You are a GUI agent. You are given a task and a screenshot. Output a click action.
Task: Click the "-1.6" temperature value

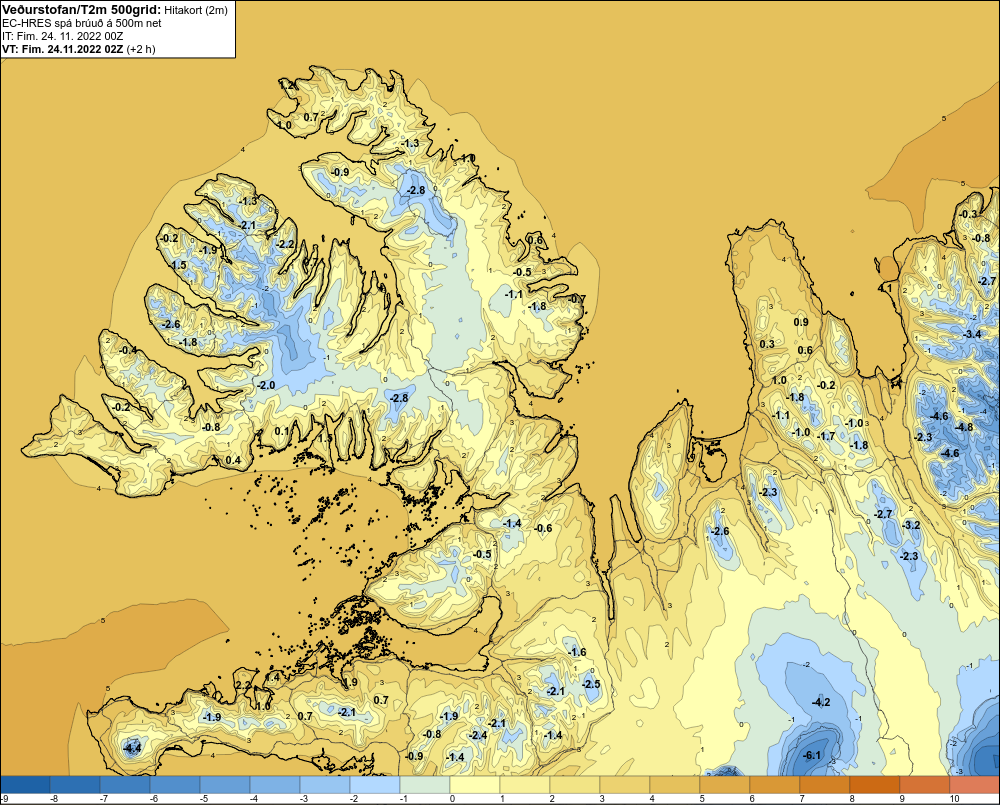pyautogui.click(x=577, y=652)
